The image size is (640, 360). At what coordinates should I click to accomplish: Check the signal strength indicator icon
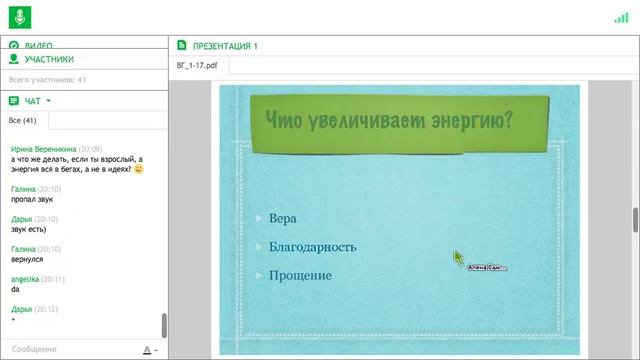click(622, 18)
